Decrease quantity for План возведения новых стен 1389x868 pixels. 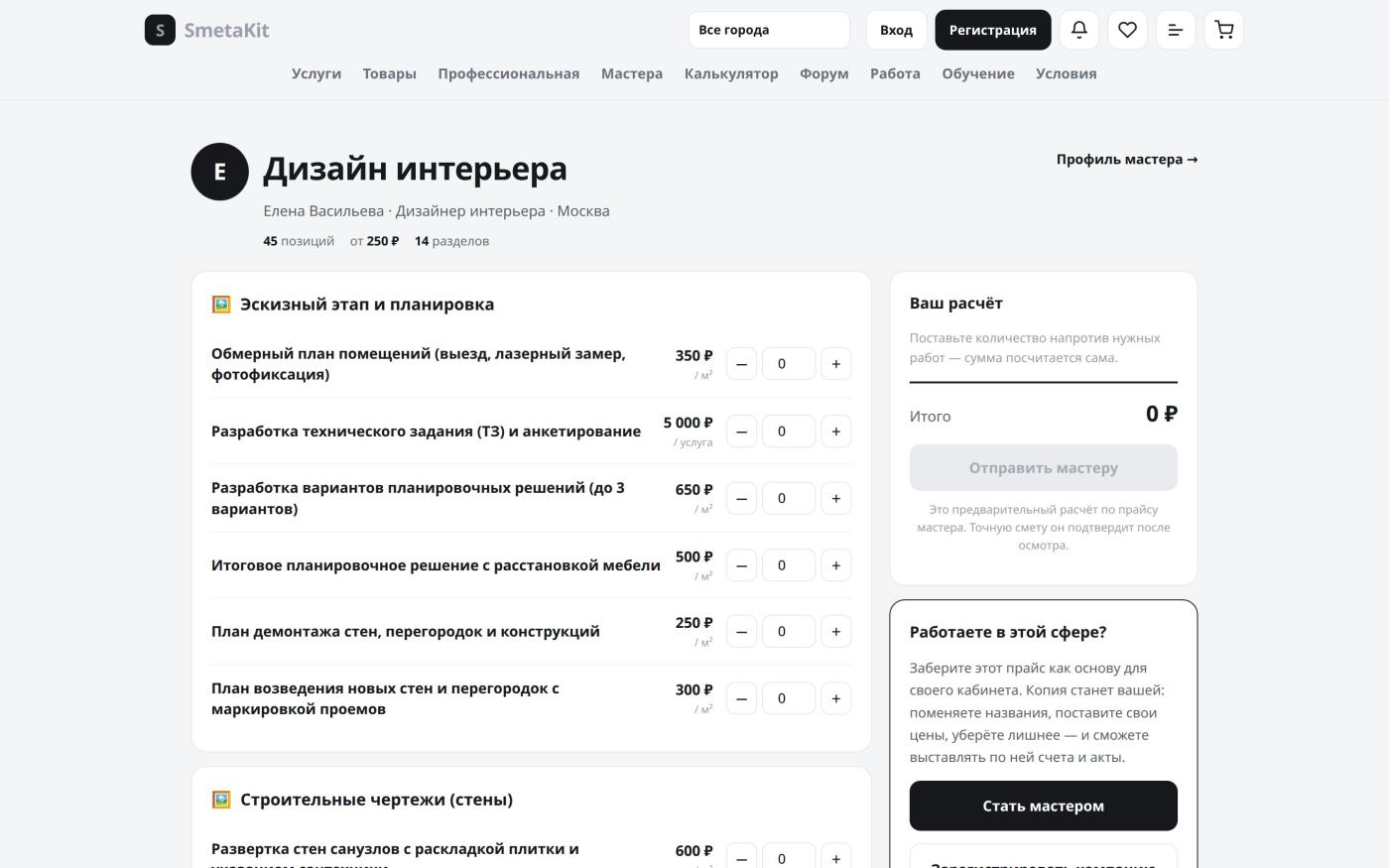pos(742,698)
